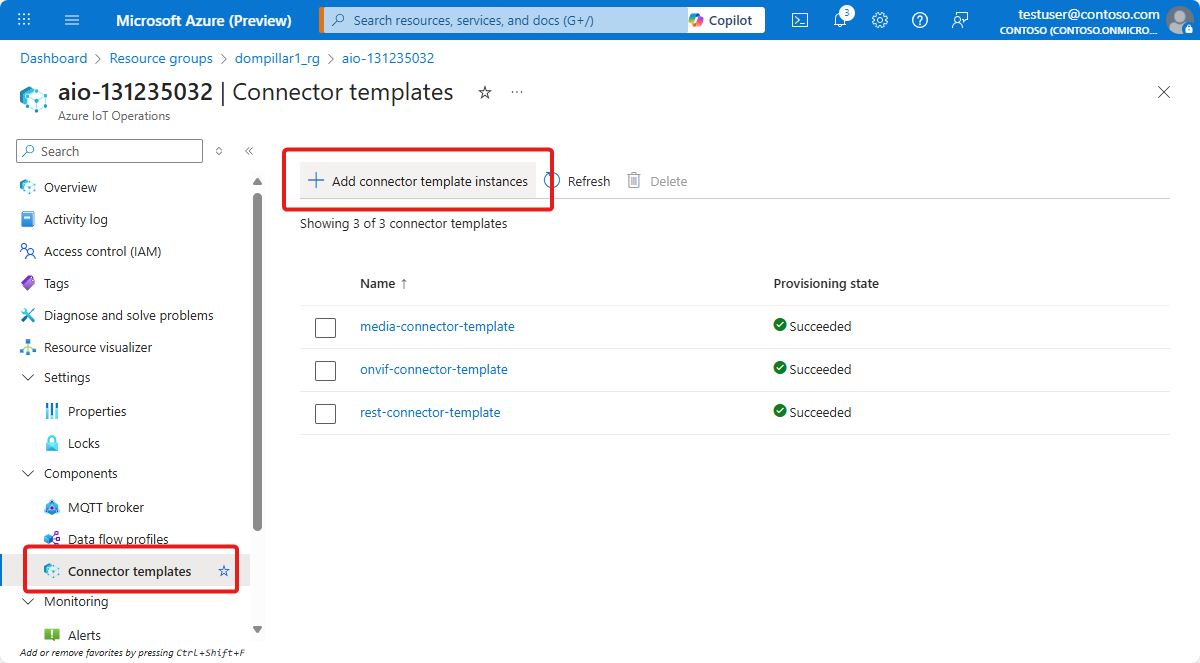Click Succeeded status for media-connector-template
Image resolution: width=1200 pixels, height=663 pixels.
(x=813, y=326)
